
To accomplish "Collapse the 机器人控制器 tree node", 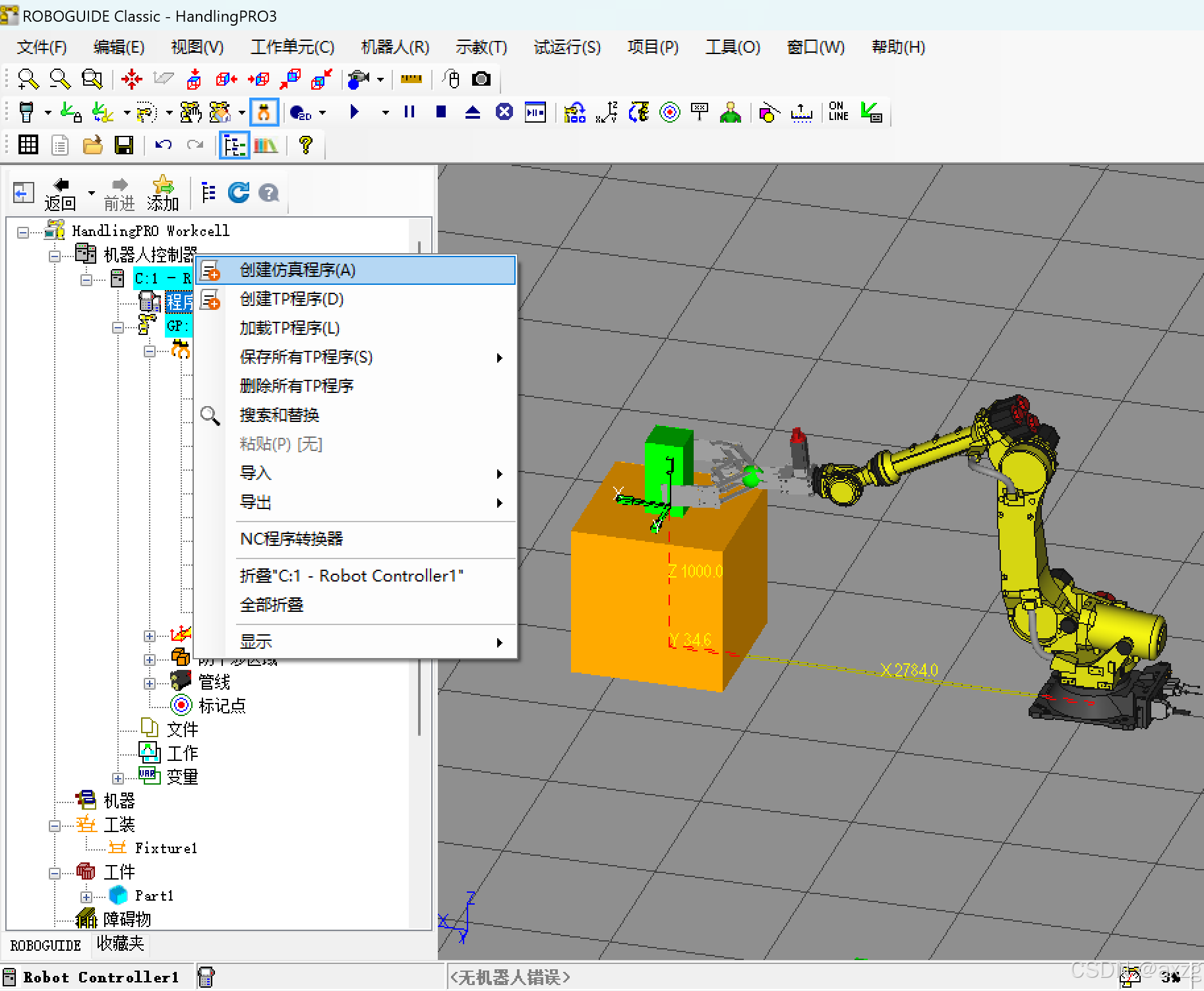I will point(55,256).
